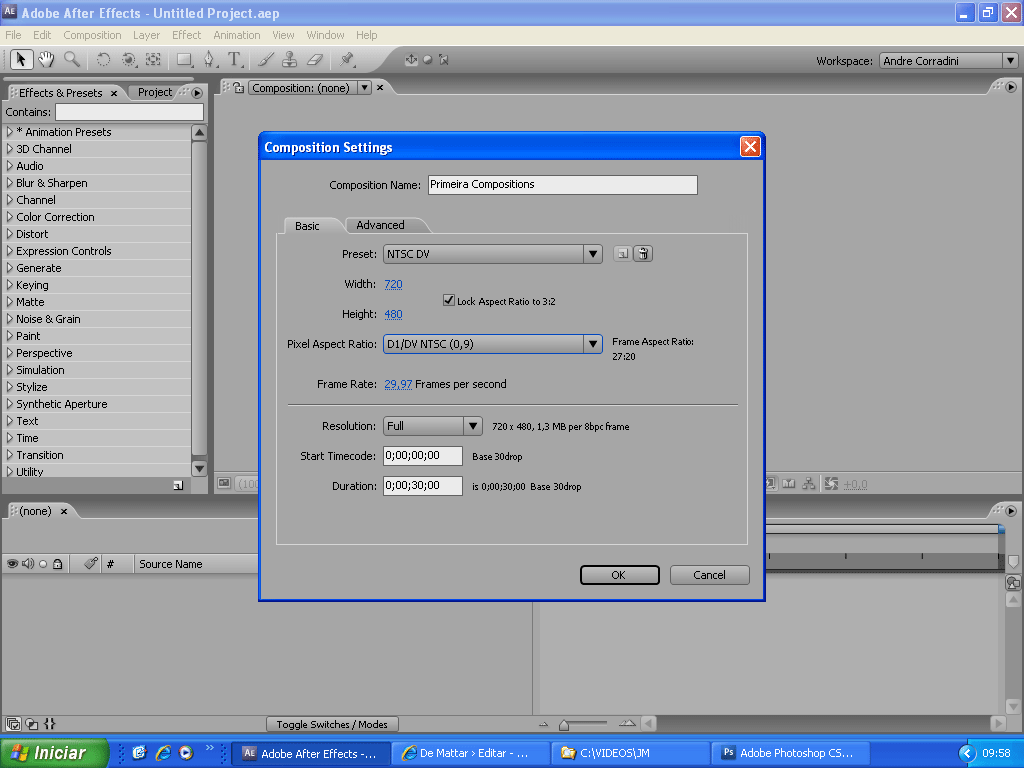The width and height of the screenshot is (1024, 768).
Task: Click the Always Preview This View icon
Action: pyautogui.click(x=224, y=483)
